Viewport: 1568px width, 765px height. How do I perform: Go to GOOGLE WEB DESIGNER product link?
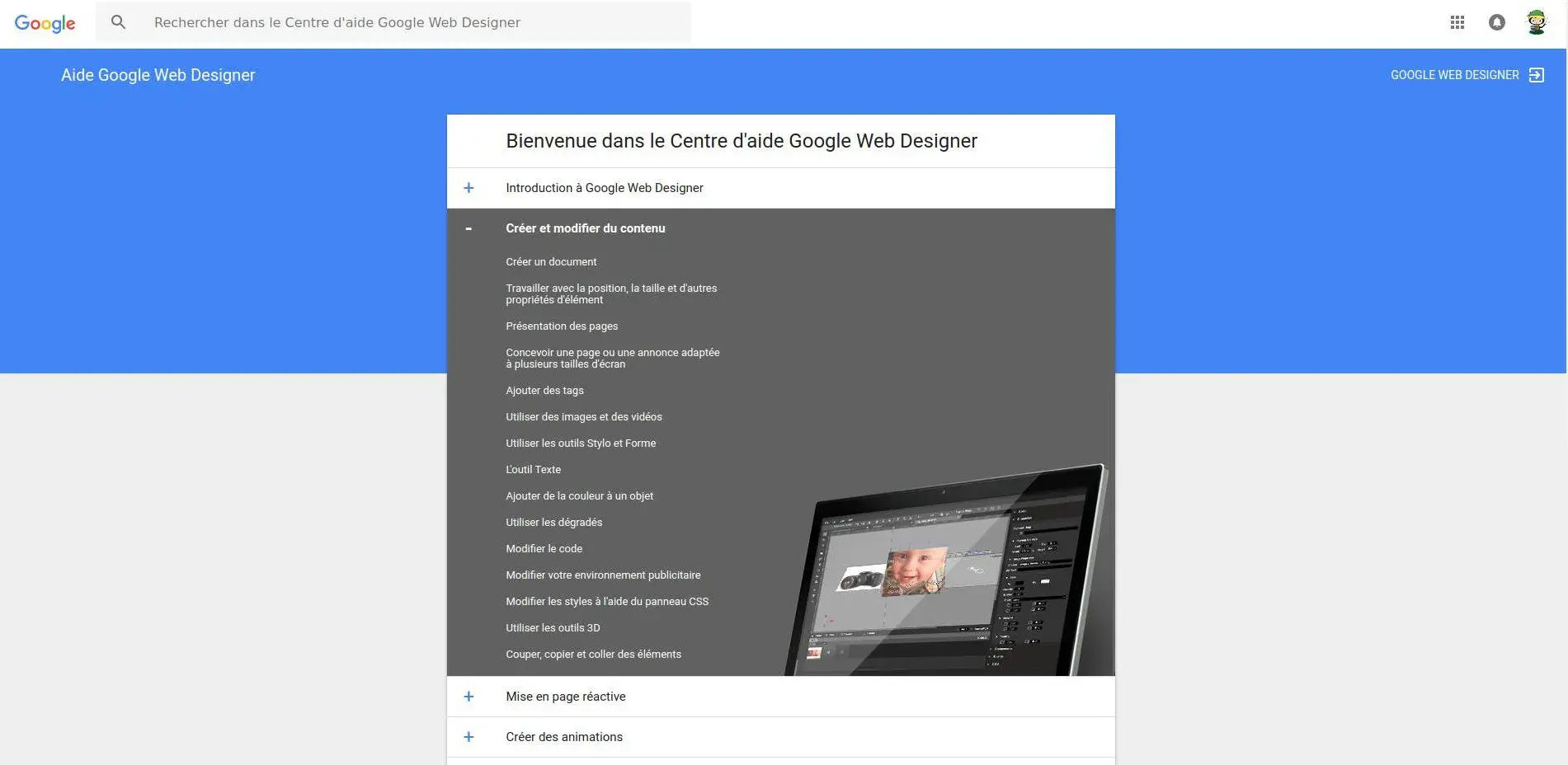click(1454, 75)
